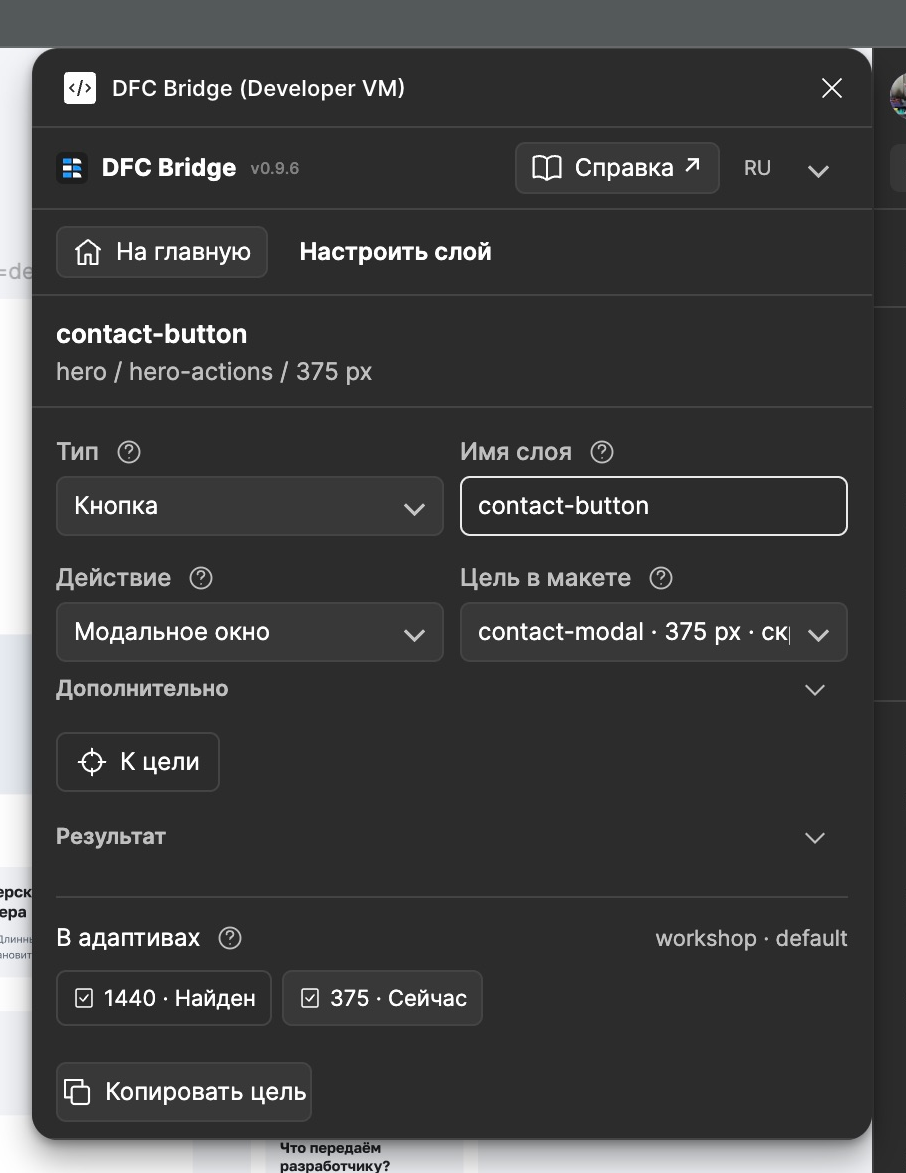Click the Копировать цель button

184,1092
